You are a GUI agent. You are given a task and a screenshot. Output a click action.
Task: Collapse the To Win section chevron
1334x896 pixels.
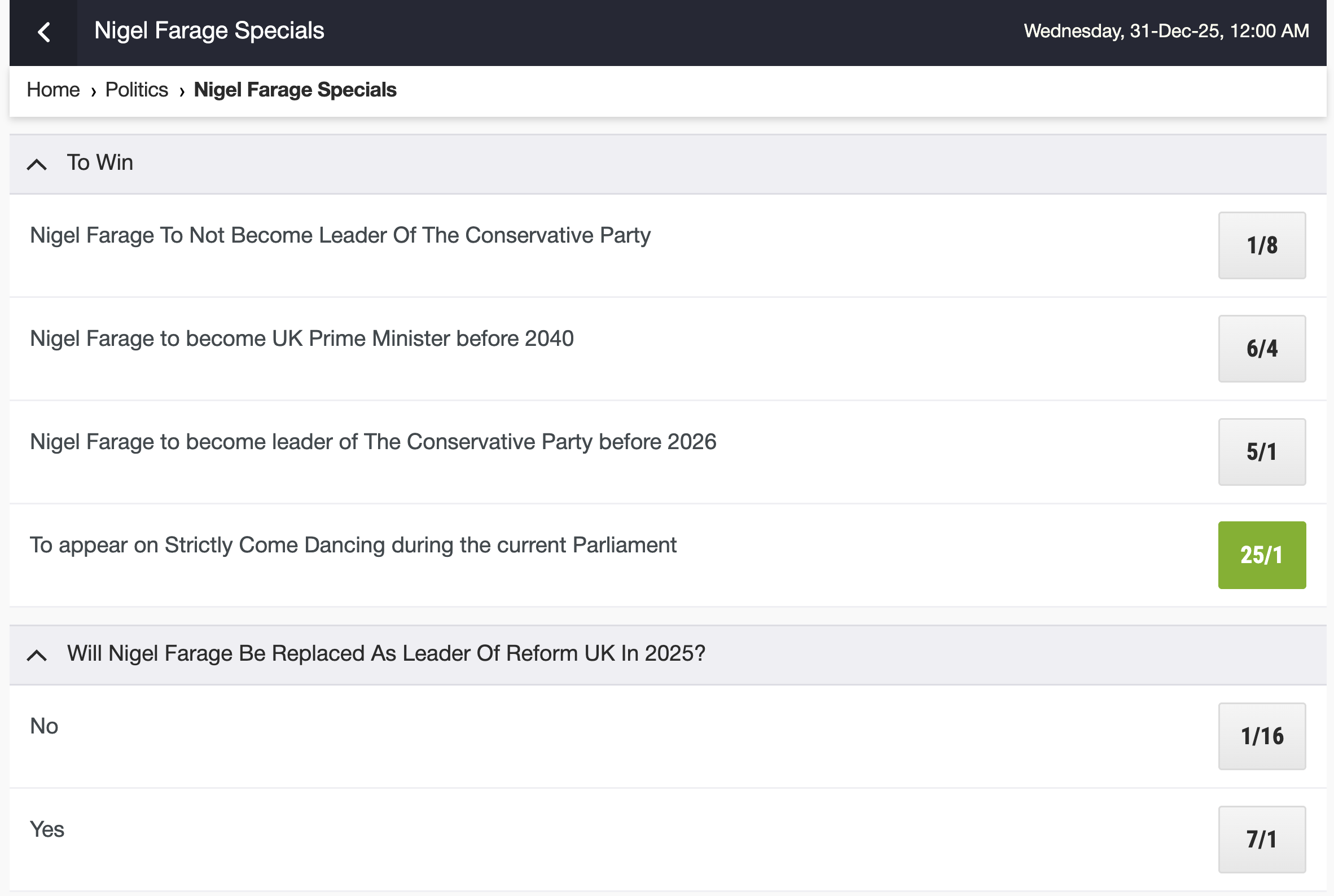pos(37,165)
